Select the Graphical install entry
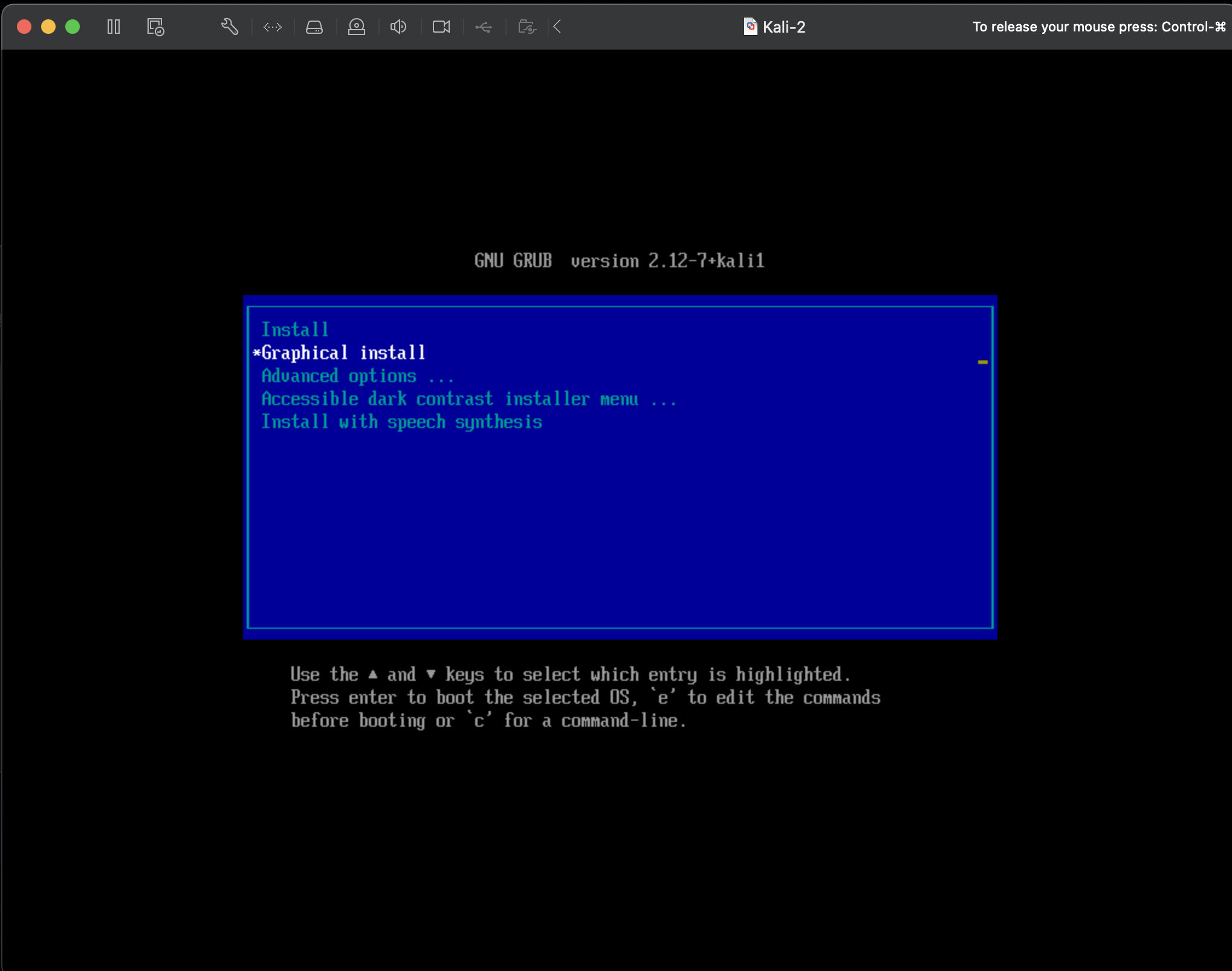1232x971 pixels. 343,352
